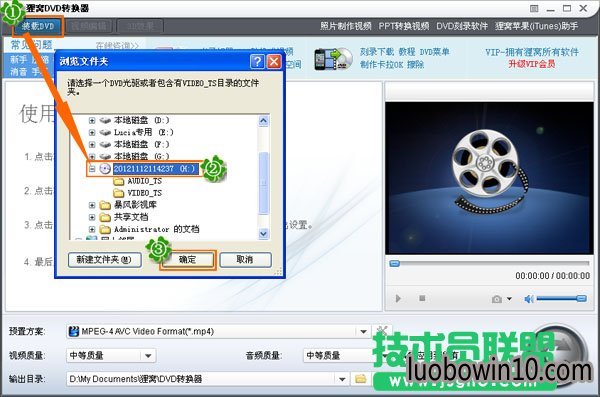This screenshot has height=397, width=600.
Task: Expand the 本地磁盘 (F:) node
Action: tap(92, 145)
